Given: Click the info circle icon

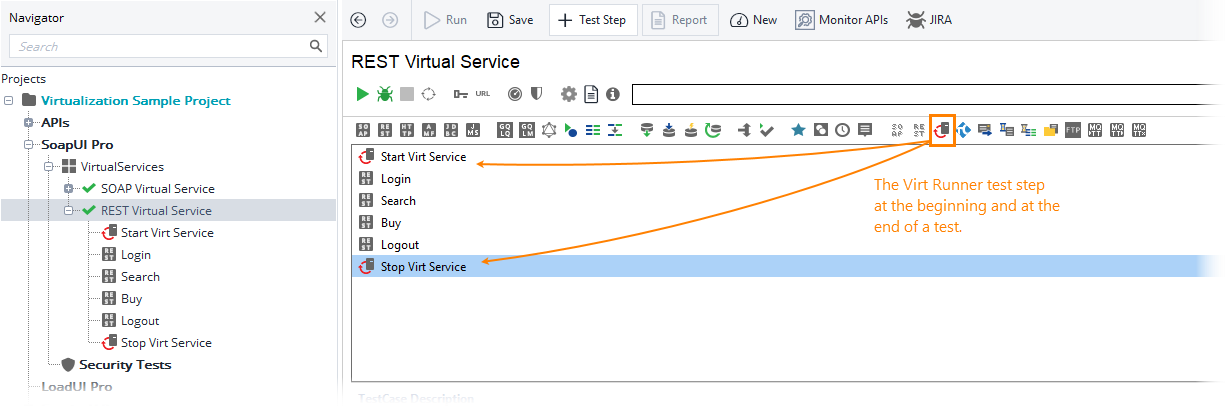Looking at the screenshot, I should [x=613, y=94].
